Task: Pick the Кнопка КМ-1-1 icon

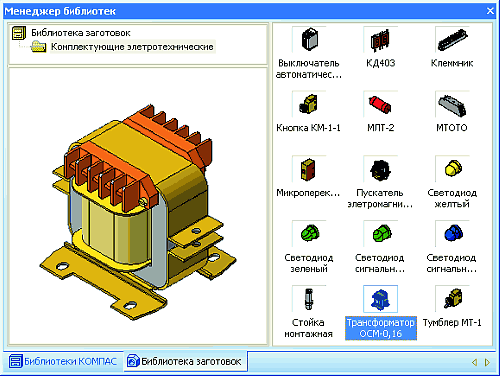Action: click(x=309, y=104)
